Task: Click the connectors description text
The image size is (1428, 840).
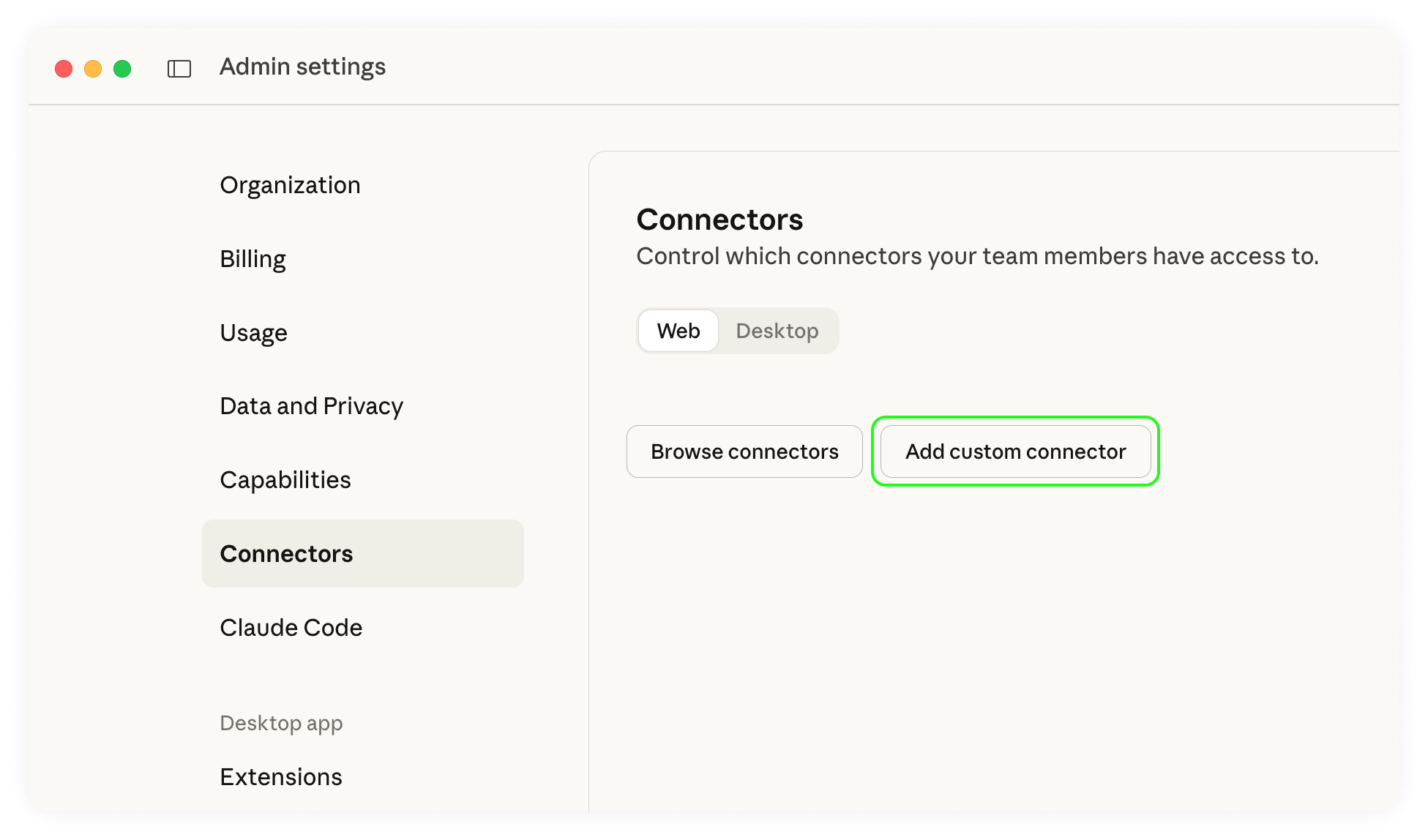Action: pos(977,256)
